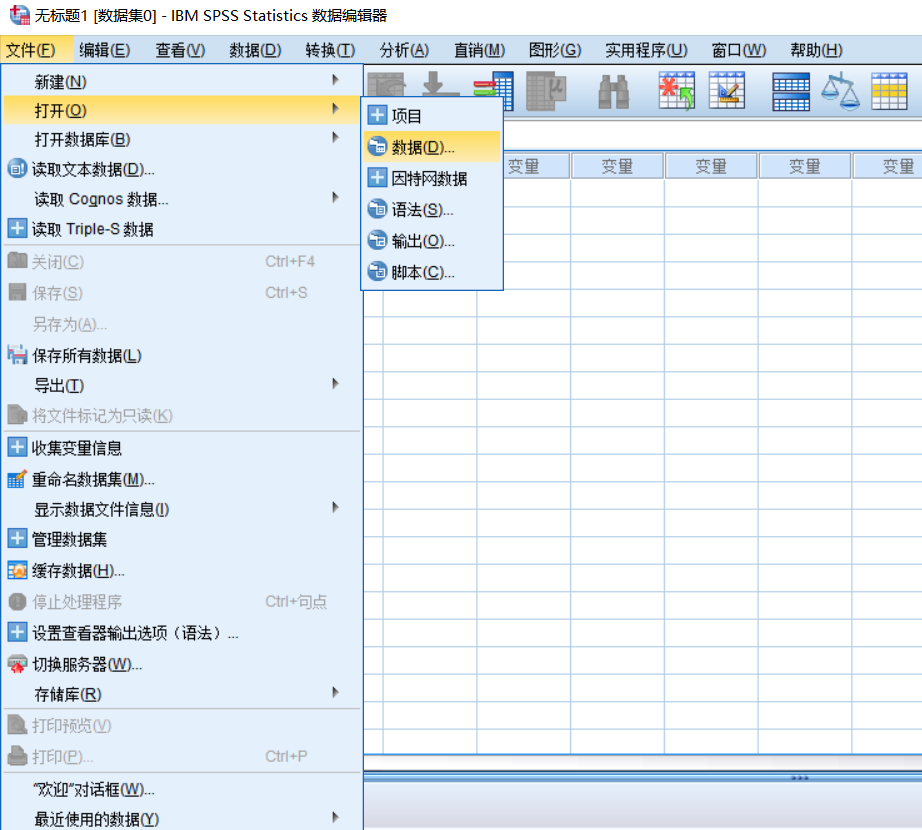This screenshot has height=830, width=922.
Task: Open the 图形(G) menu
Action: tap(554, 51)
